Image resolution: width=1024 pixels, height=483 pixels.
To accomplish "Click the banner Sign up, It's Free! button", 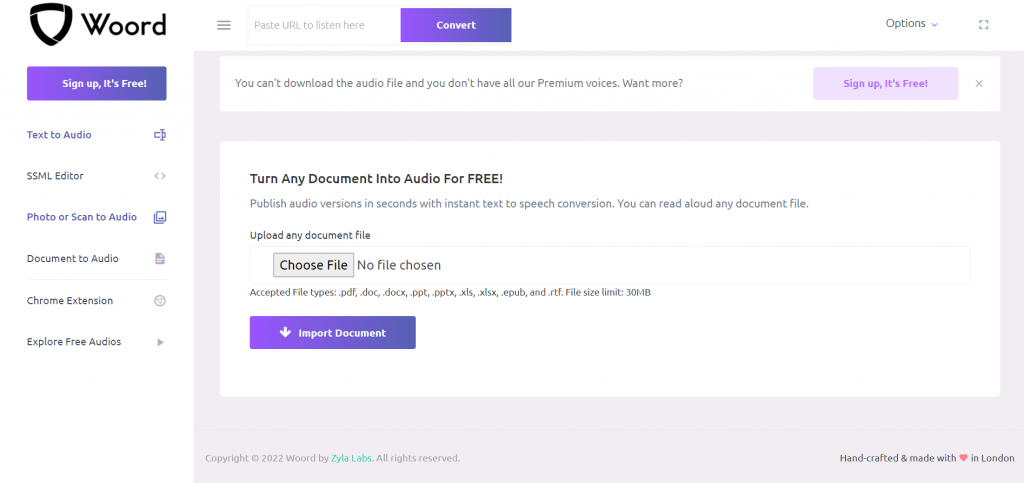I will point(886,84).
